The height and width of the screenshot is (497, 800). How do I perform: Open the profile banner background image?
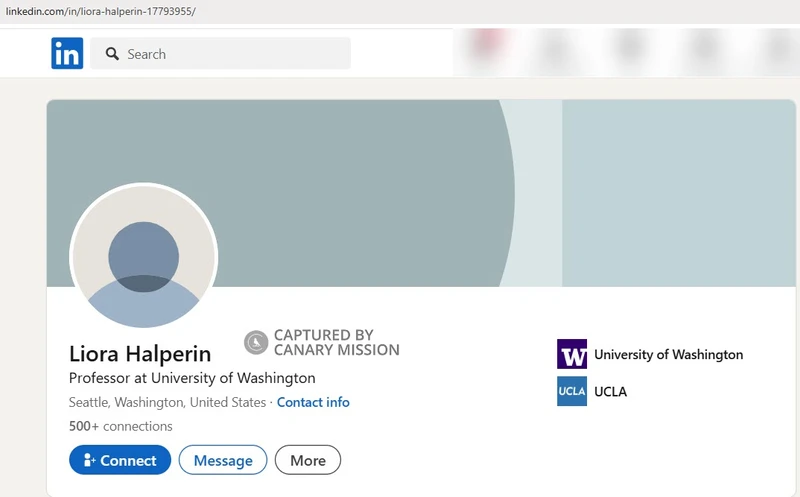[x=421, y=193]
